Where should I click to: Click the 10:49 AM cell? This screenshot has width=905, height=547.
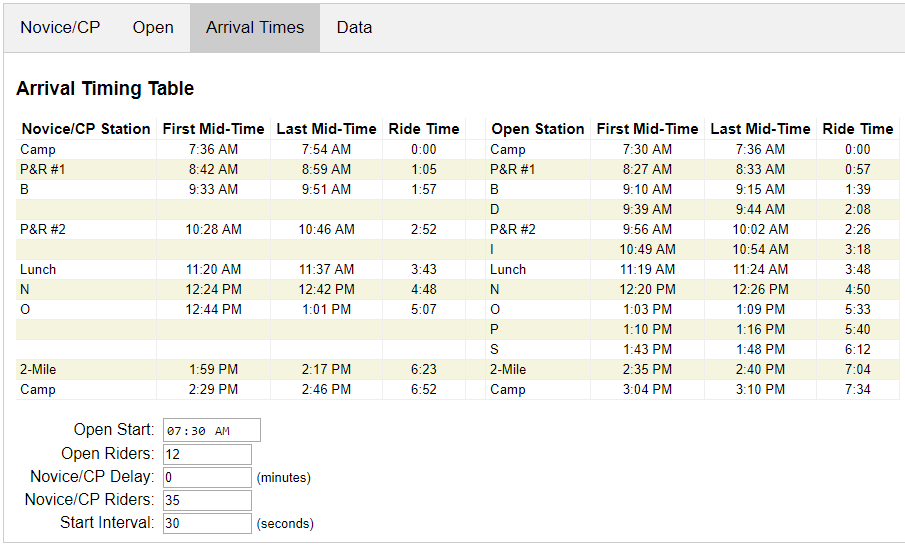click(648, 249)
